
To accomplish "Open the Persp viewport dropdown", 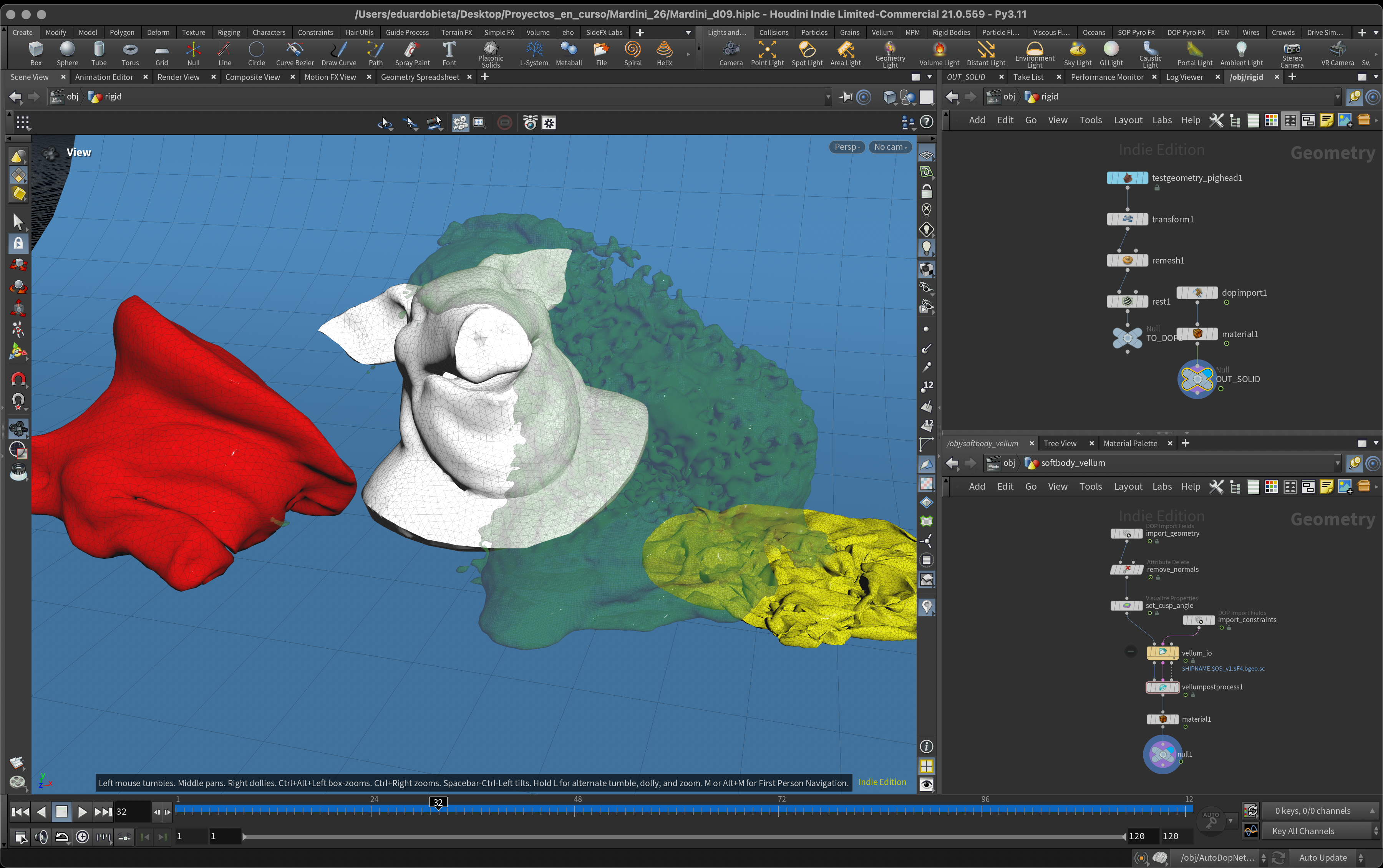I will 847,147.
